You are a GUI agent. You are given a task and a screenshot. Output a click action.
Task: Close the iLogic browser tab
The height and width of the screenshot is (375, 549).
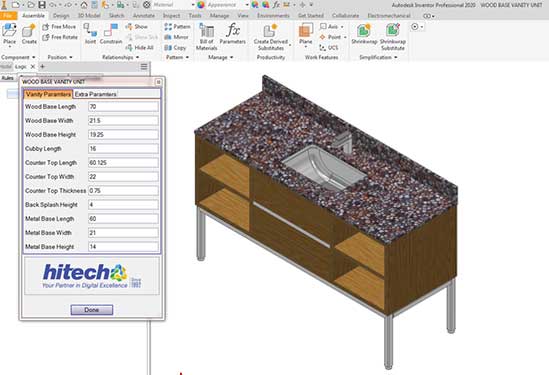point(33,67)
